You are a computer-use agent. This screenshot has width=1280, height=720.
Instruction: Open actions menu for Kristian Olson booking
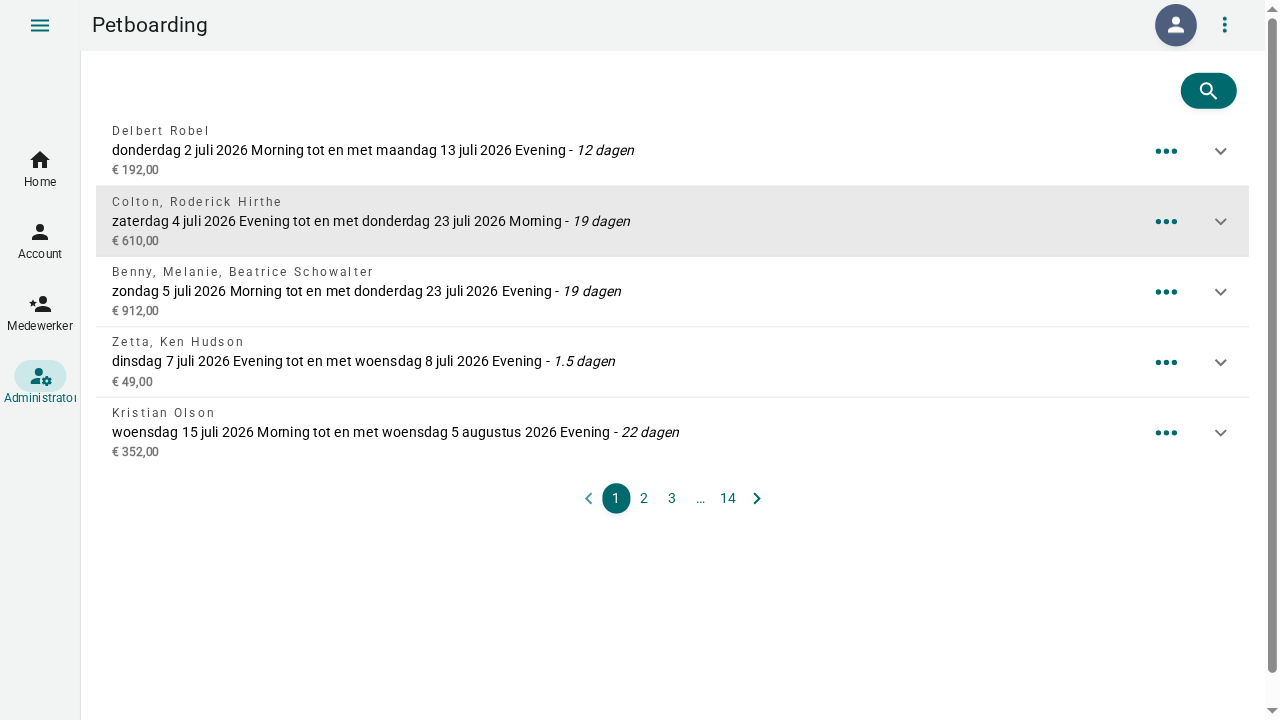[1166, 433]
